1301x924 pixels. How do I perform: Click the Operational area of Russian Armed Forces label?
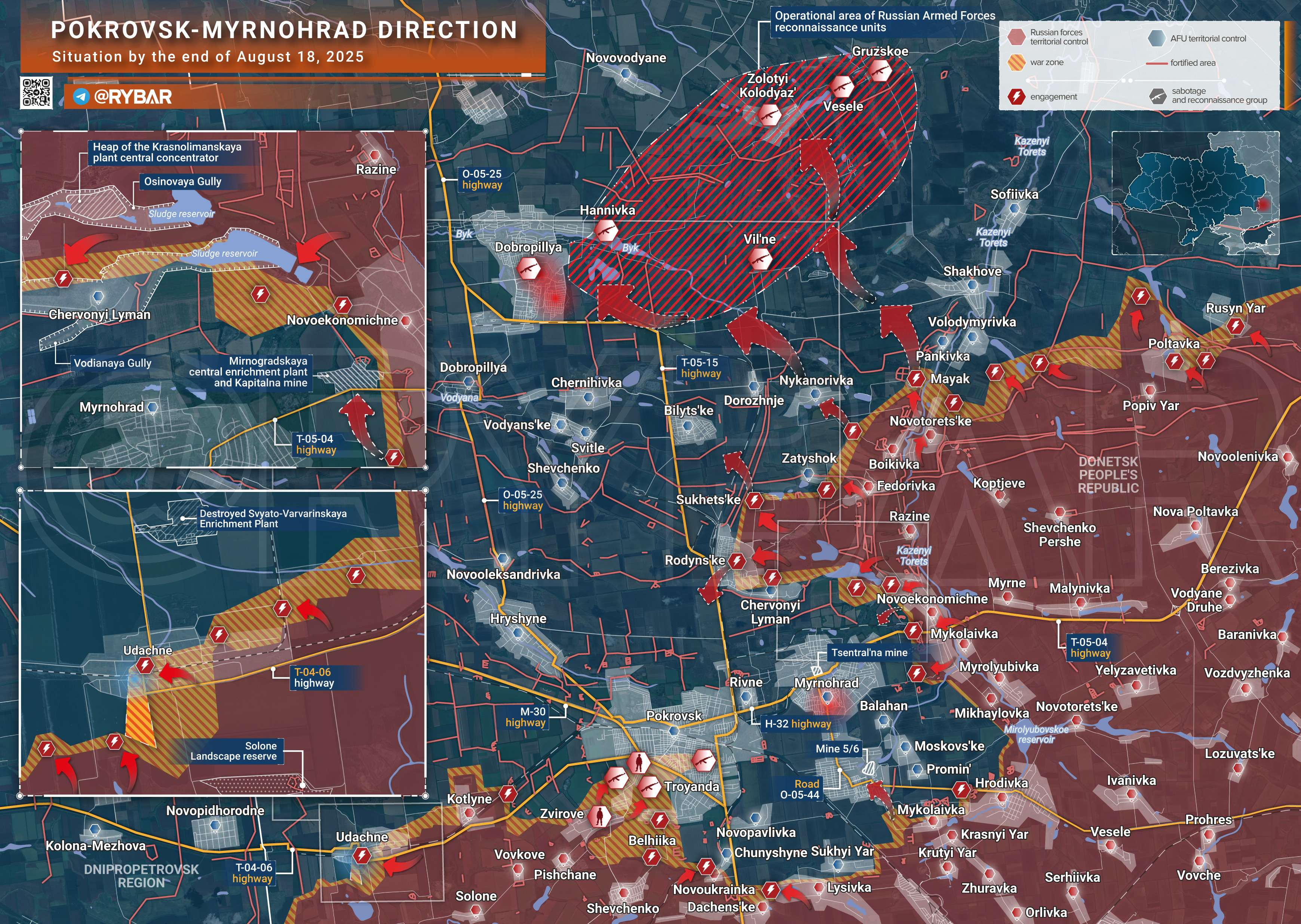[885, 22]
